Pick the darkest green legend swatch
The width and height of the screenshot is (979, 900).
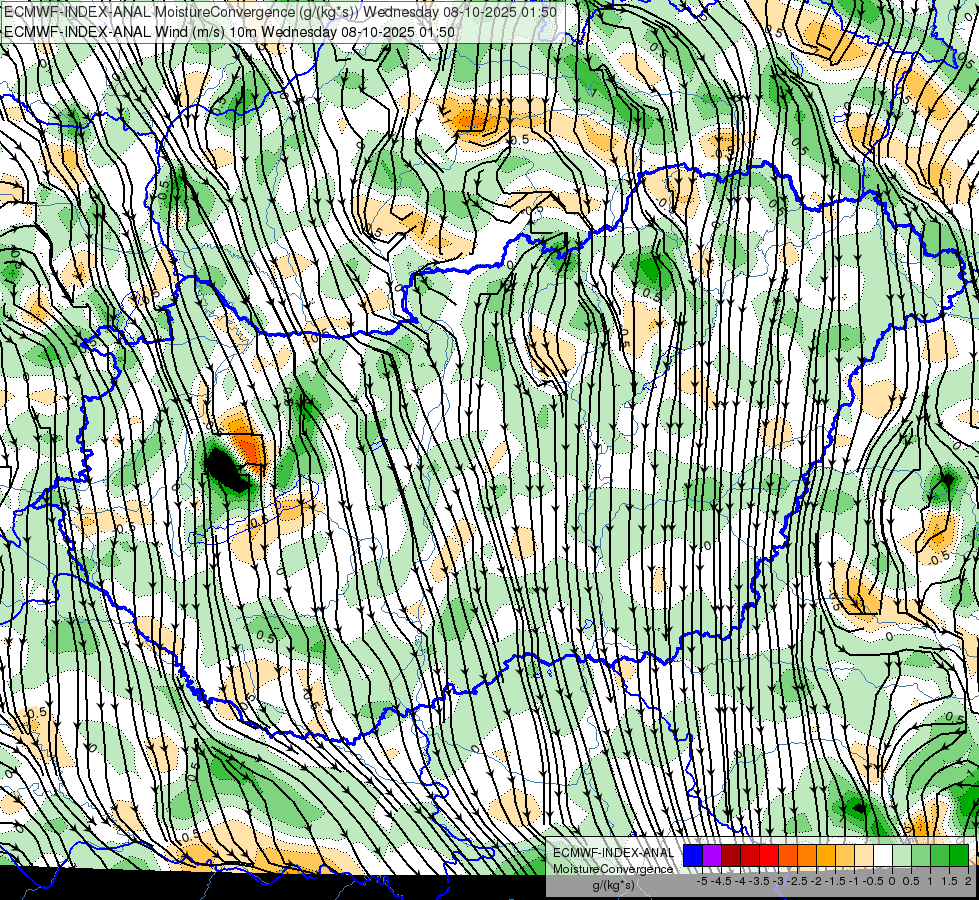pyautogui.click(x=959, y=855)
